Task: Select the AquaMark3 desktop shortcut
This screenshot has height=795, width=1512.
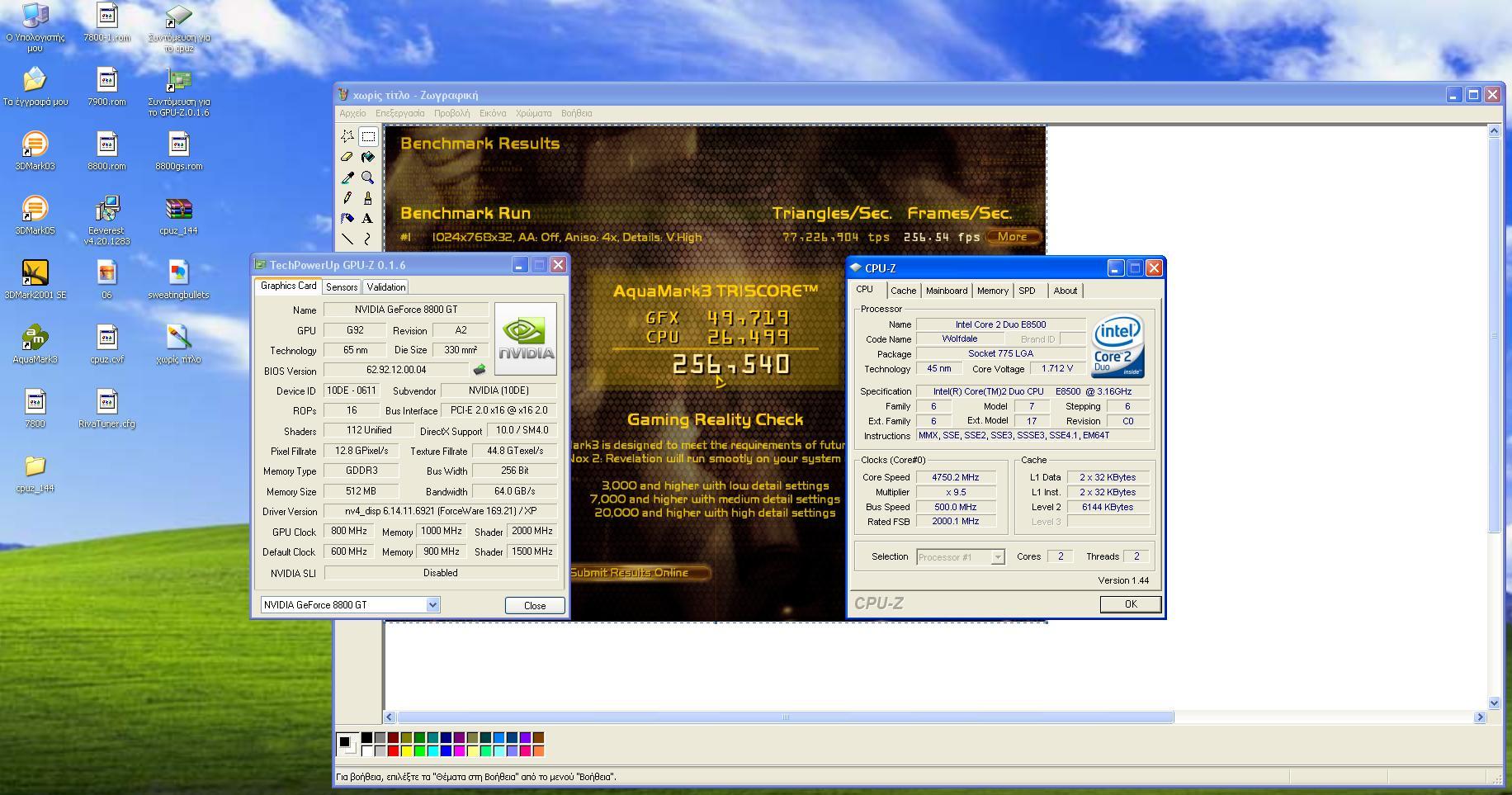Action: coord(35,344)
